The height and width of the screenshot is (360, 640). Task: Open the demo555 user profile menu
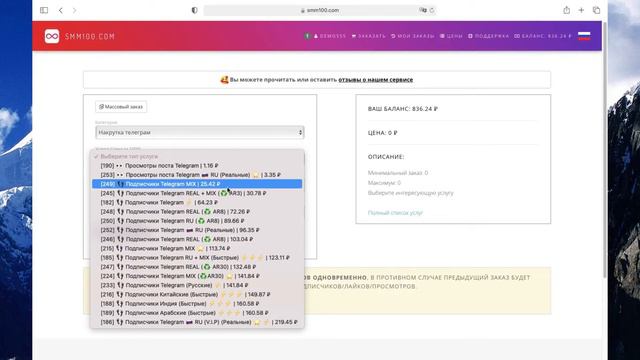point(330,36)
